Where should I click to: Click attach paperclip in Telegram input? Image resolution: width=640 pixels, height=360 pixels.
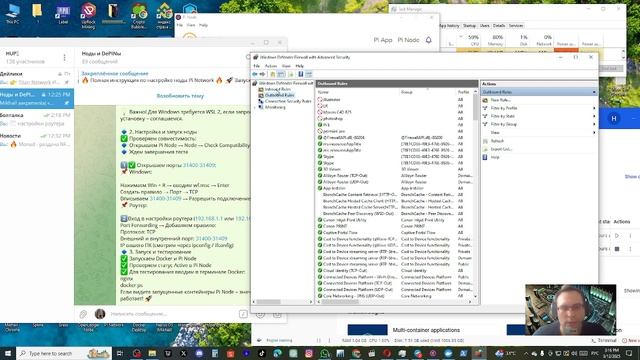pyautogui.click(x=83, y=314)
